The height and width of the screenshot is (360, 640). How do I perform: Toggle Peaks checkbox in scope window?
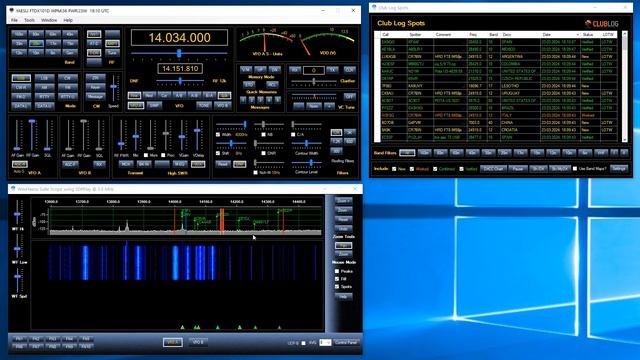pos(337,271)
